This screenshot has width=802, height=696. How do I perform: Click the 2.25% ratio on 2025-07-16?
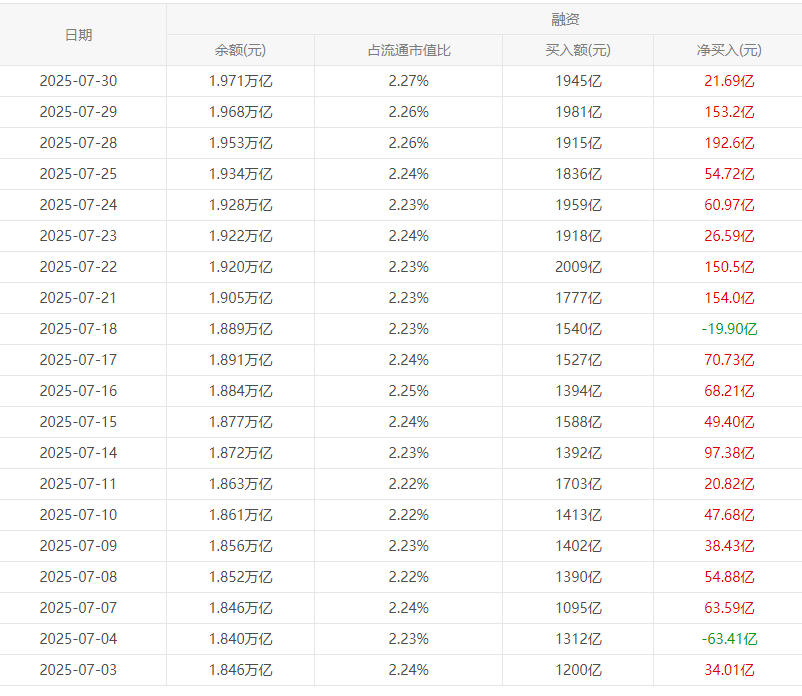pyautogui.click(x=409, y=391)
